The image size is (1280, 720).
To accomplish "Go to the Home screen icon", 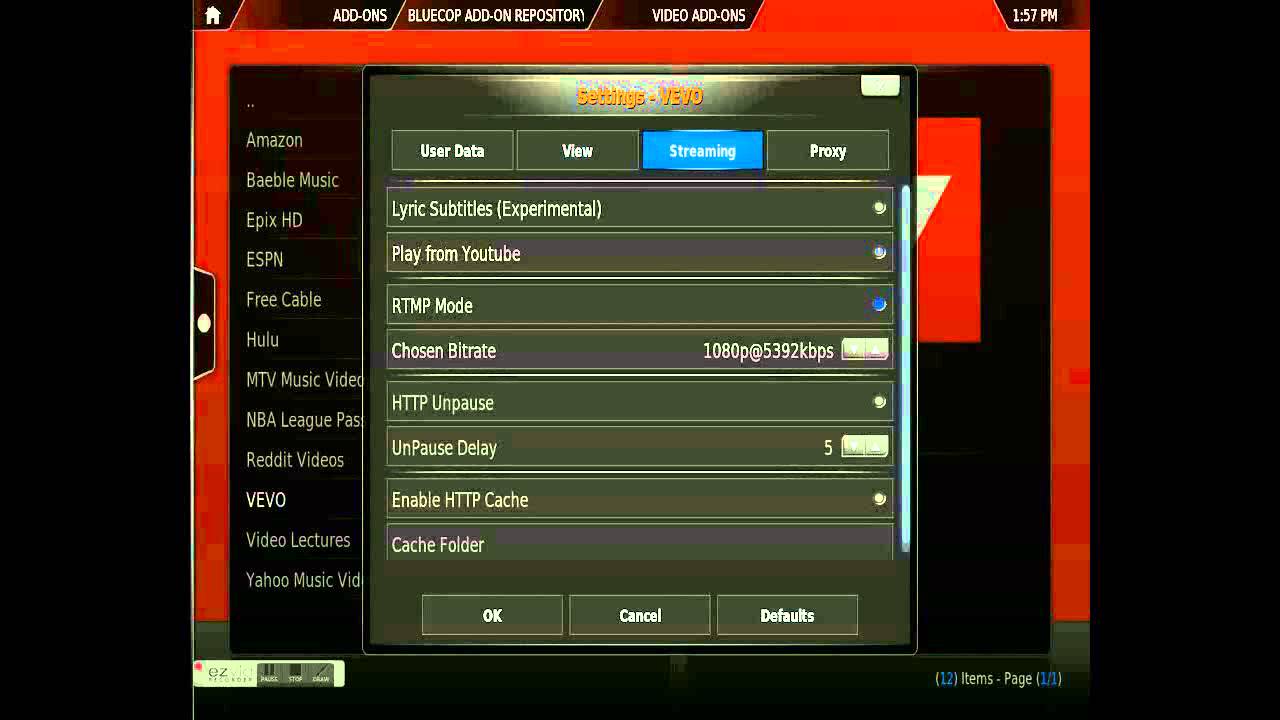I will [212, 15].
